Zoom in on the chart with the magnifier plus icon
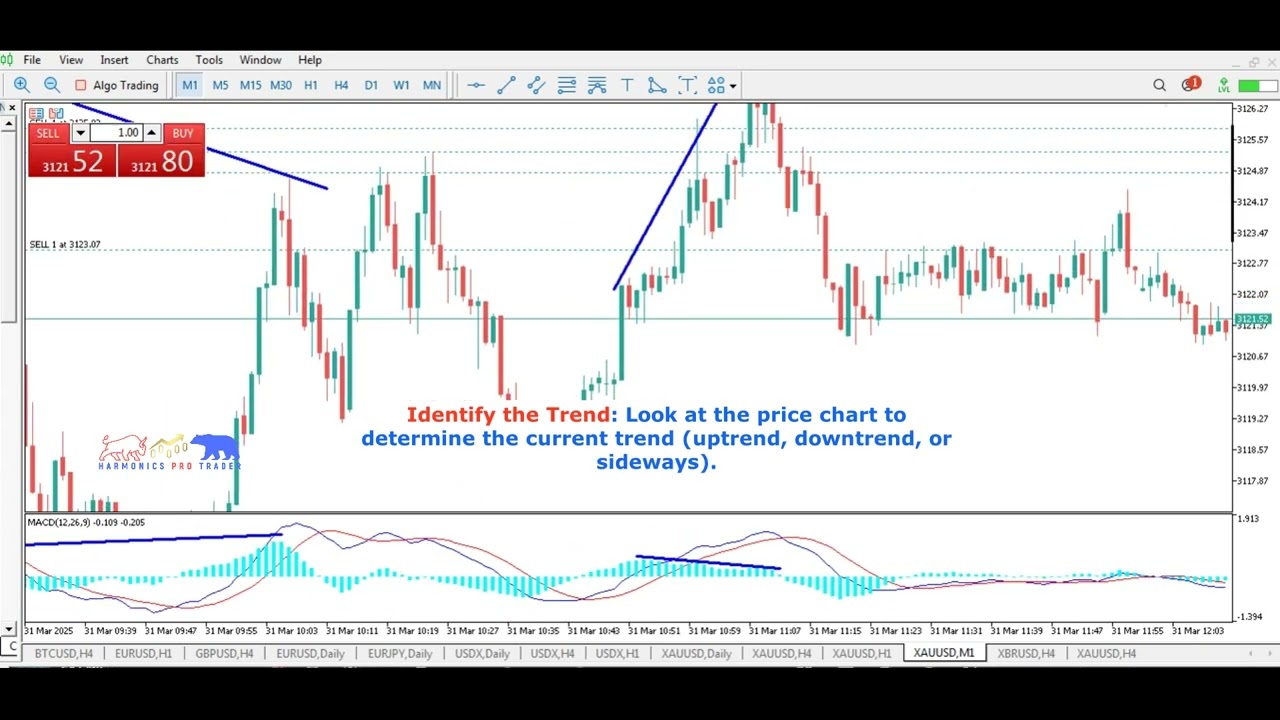This screenshot has width=1280, height=720. (x=22, y=86)
